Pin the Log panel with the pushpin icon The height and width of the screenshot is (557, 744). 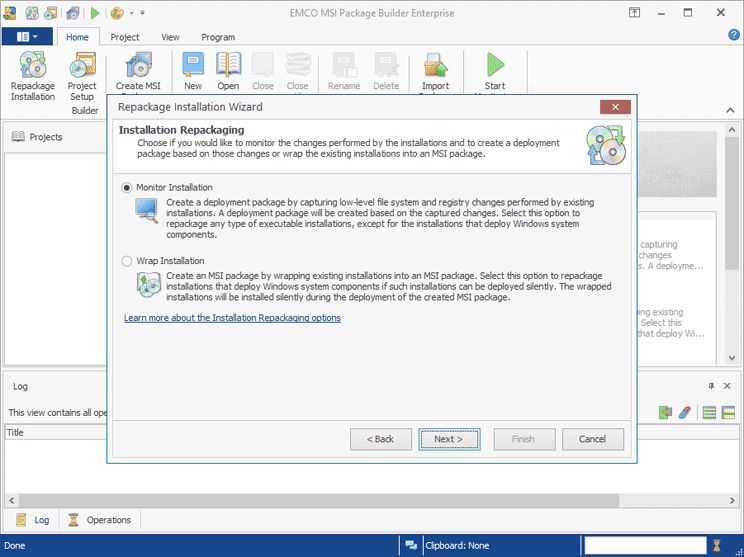(711, 386)
